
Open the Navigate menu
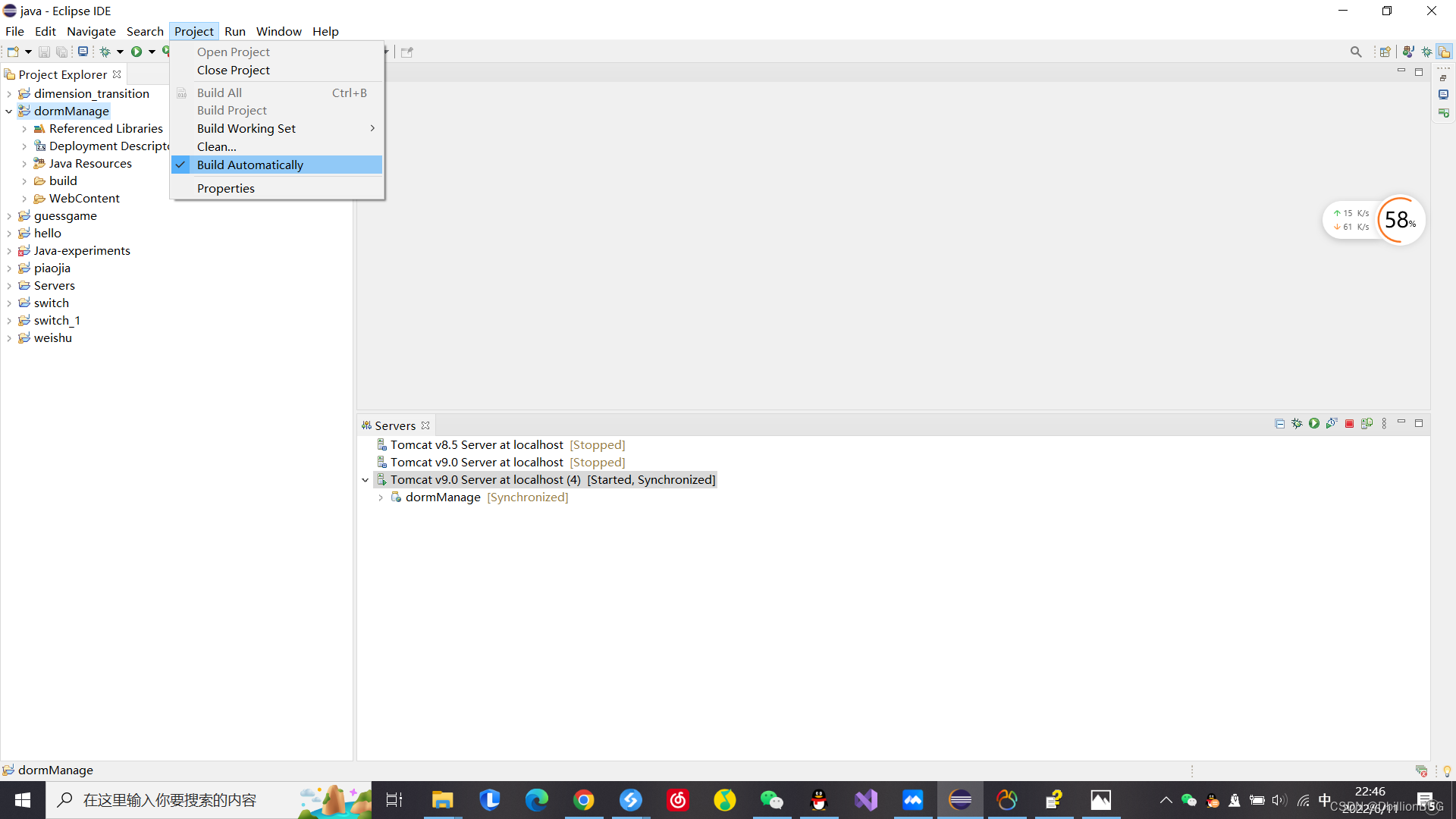91,31
